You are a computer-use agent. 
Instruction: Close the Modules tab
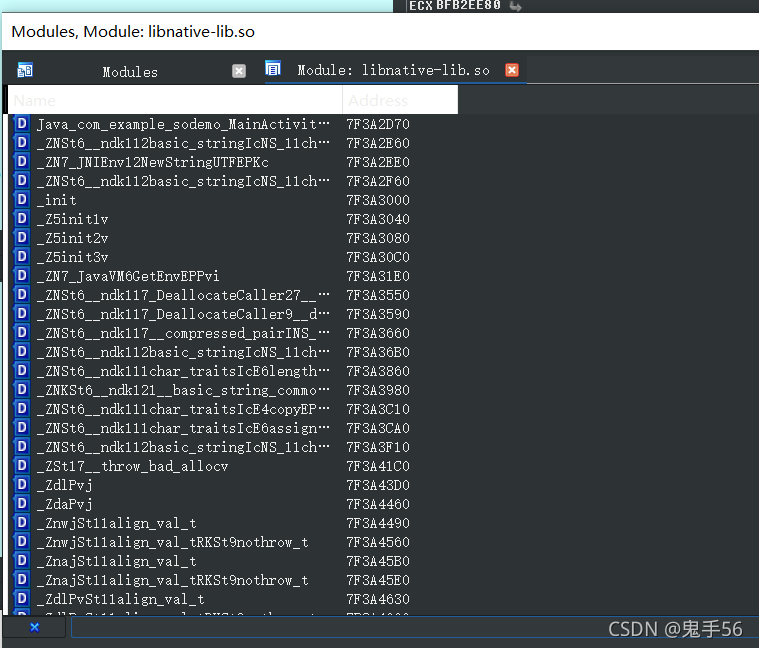click(x=239, y=71)
